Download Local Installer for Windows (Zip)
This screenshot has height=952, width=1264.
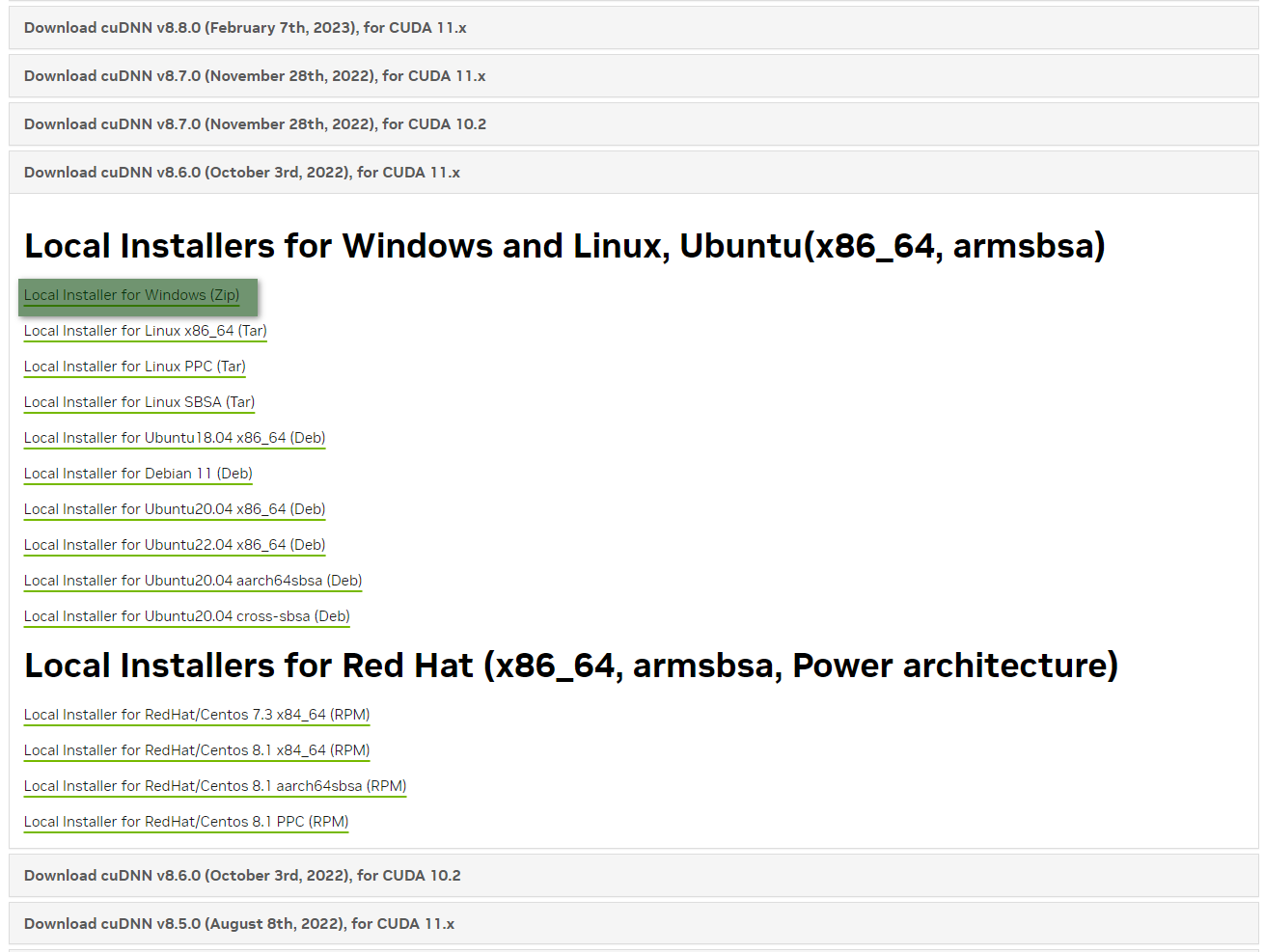coord(132,295)
